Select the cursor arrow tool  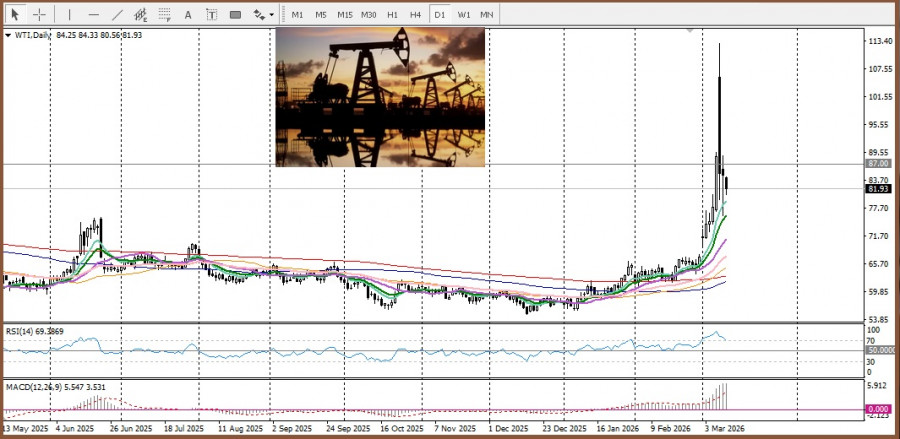point(15,15)
